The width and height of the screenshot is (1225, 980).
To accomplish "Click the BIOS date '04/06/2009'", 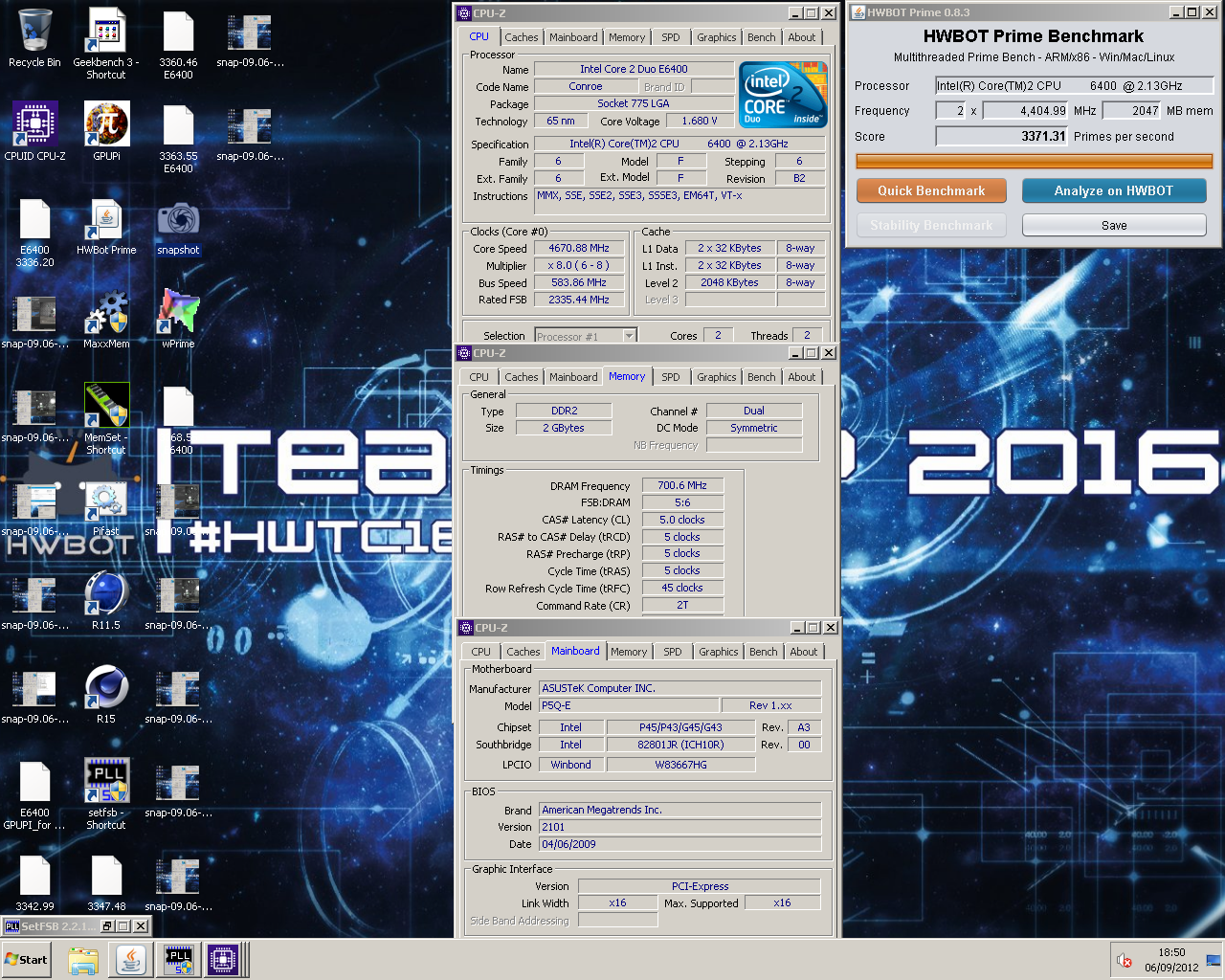I will pyautogui.click(x=680, y=844).
